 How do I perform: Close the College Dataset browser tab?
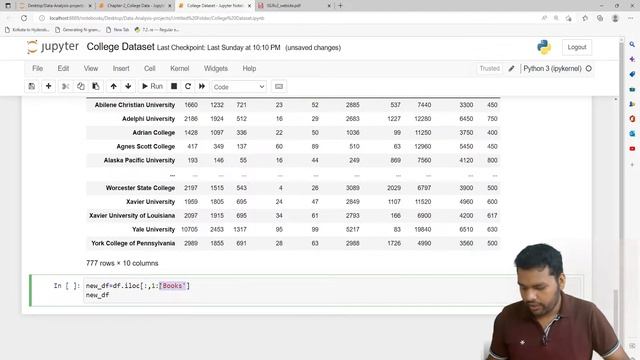coord(249,6)
